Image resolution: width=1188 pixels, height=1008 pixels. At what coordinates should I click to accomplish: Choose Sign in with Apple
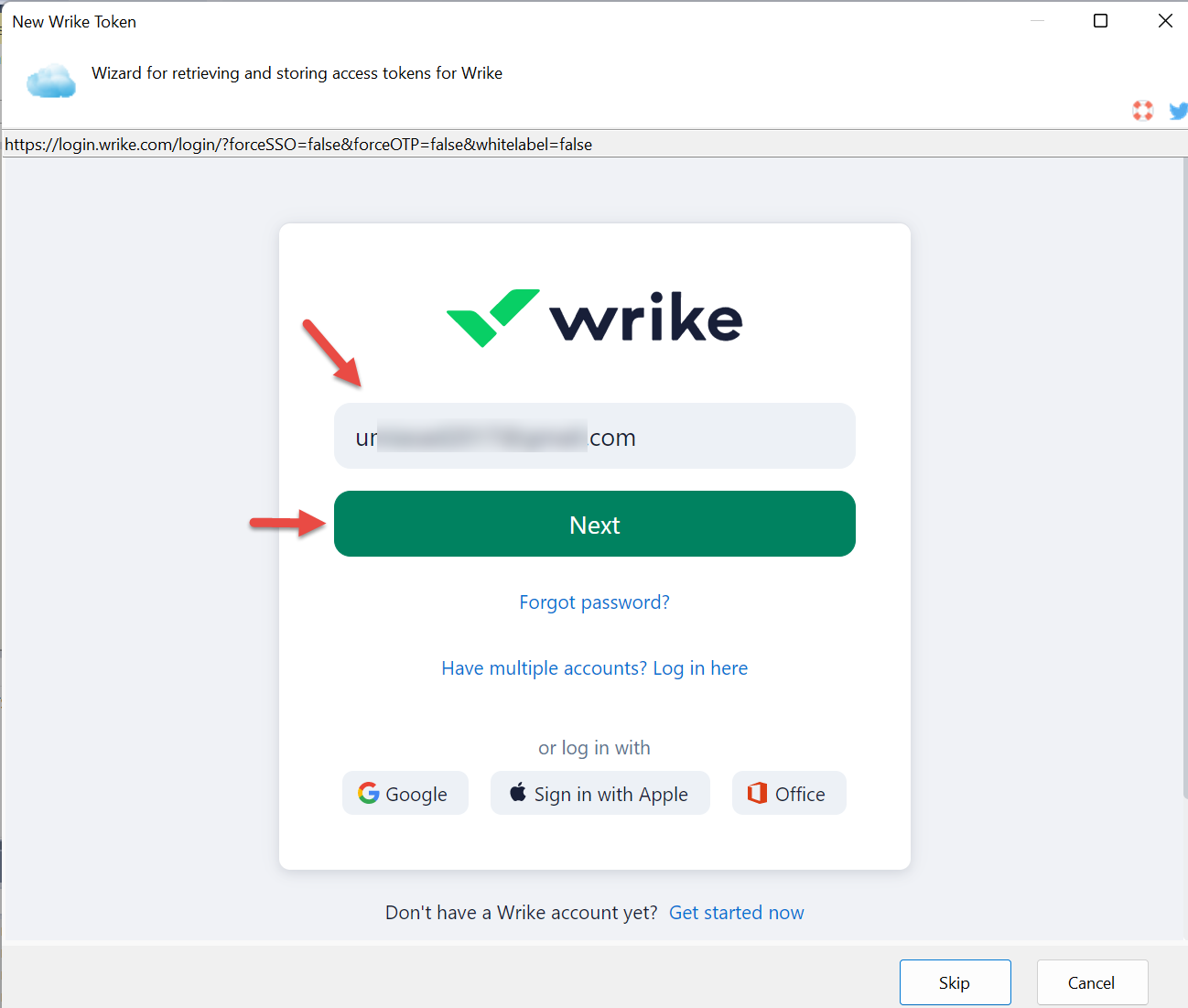click(x=599, y=794)
